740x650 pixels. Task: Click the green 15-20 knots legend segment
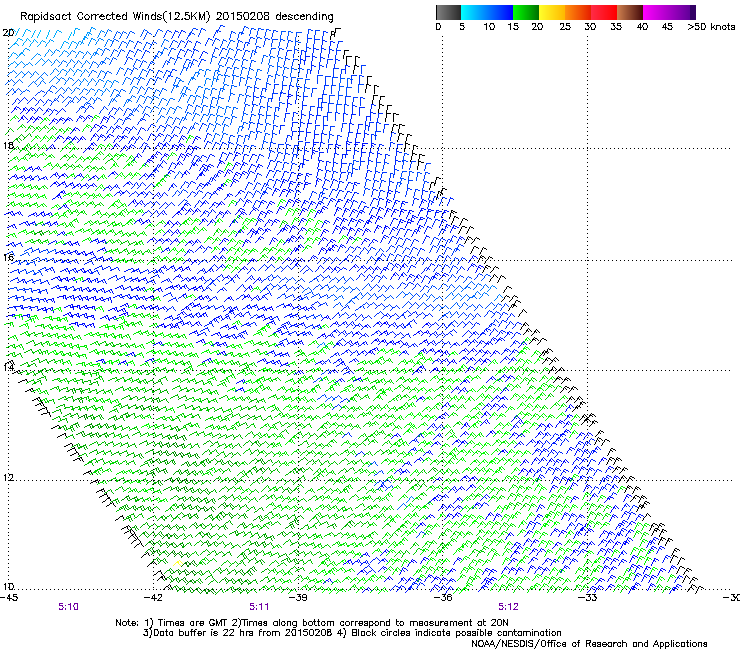pos(525,12)
